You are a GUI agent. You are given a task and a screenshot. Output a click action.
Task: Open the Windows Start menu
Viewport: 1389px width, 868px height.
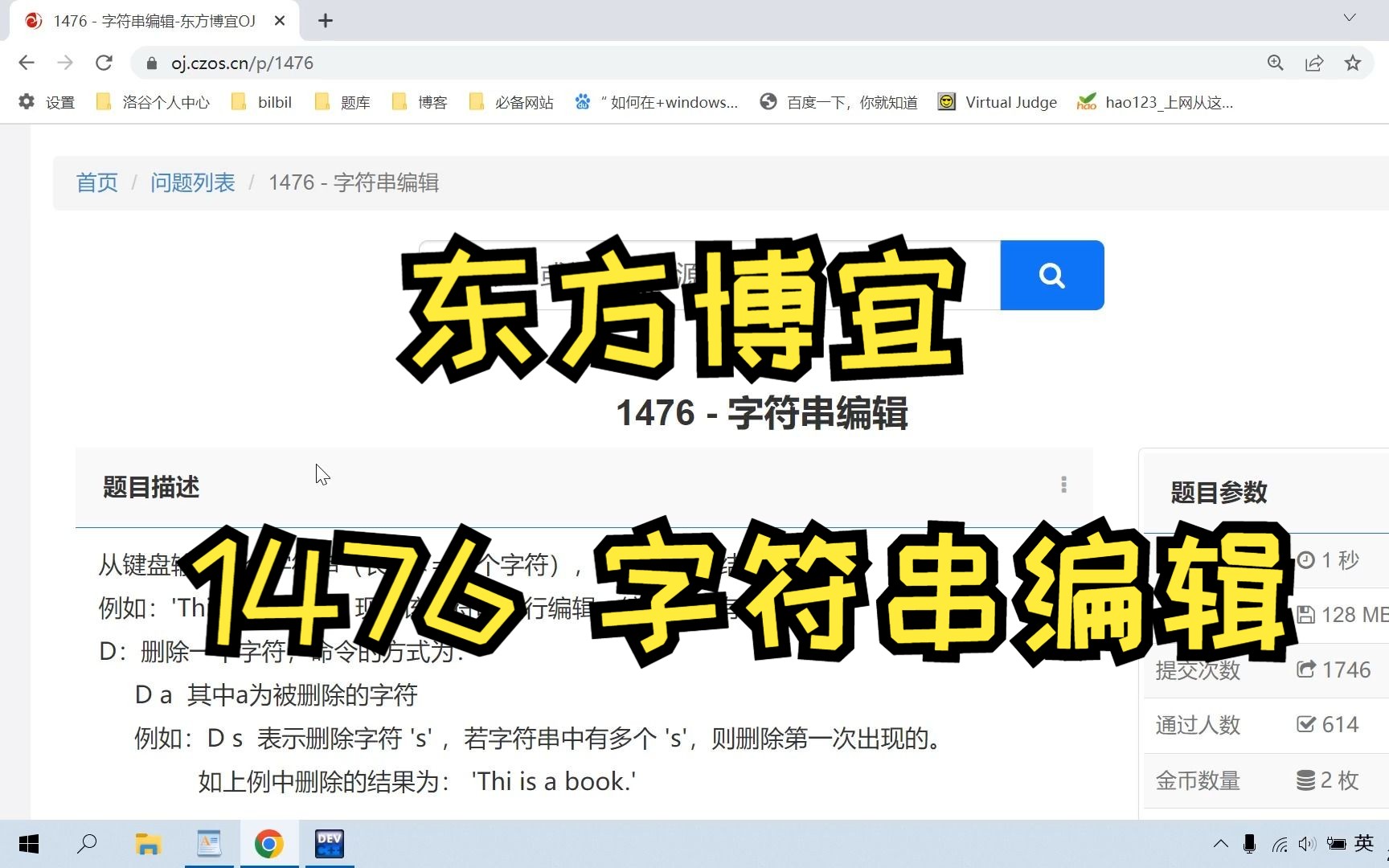click(29, 844)
